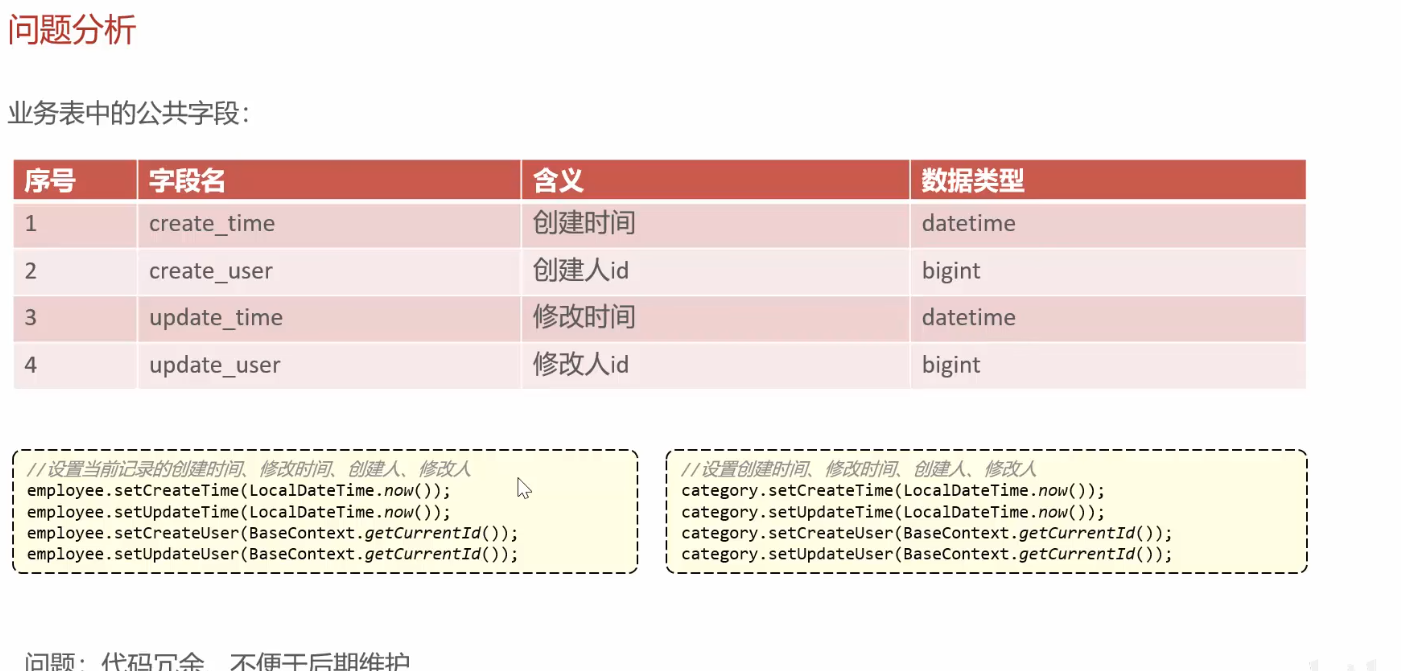Select the 序号 table header
Image resolution: width=1401 pixels, height=671 pixels.
(x=50, y=181)
